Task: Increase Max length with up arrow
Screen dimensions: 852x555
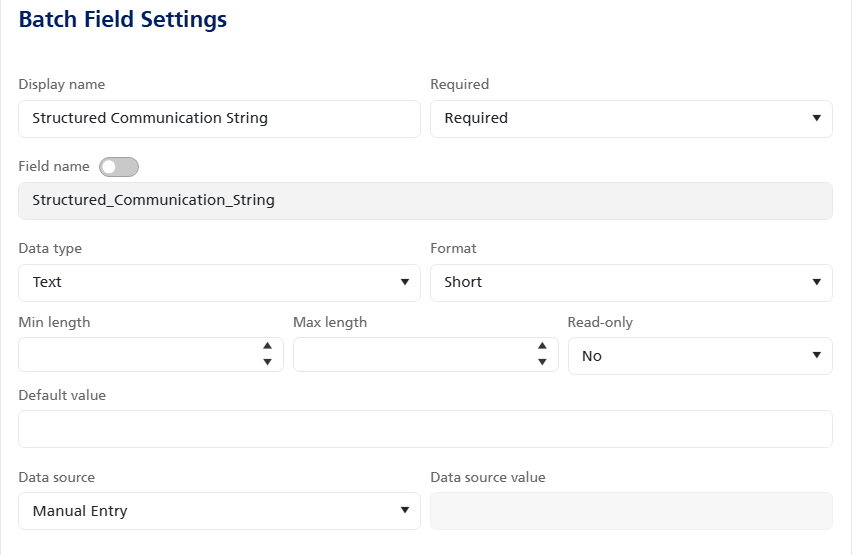Action: tap(541, 346)
